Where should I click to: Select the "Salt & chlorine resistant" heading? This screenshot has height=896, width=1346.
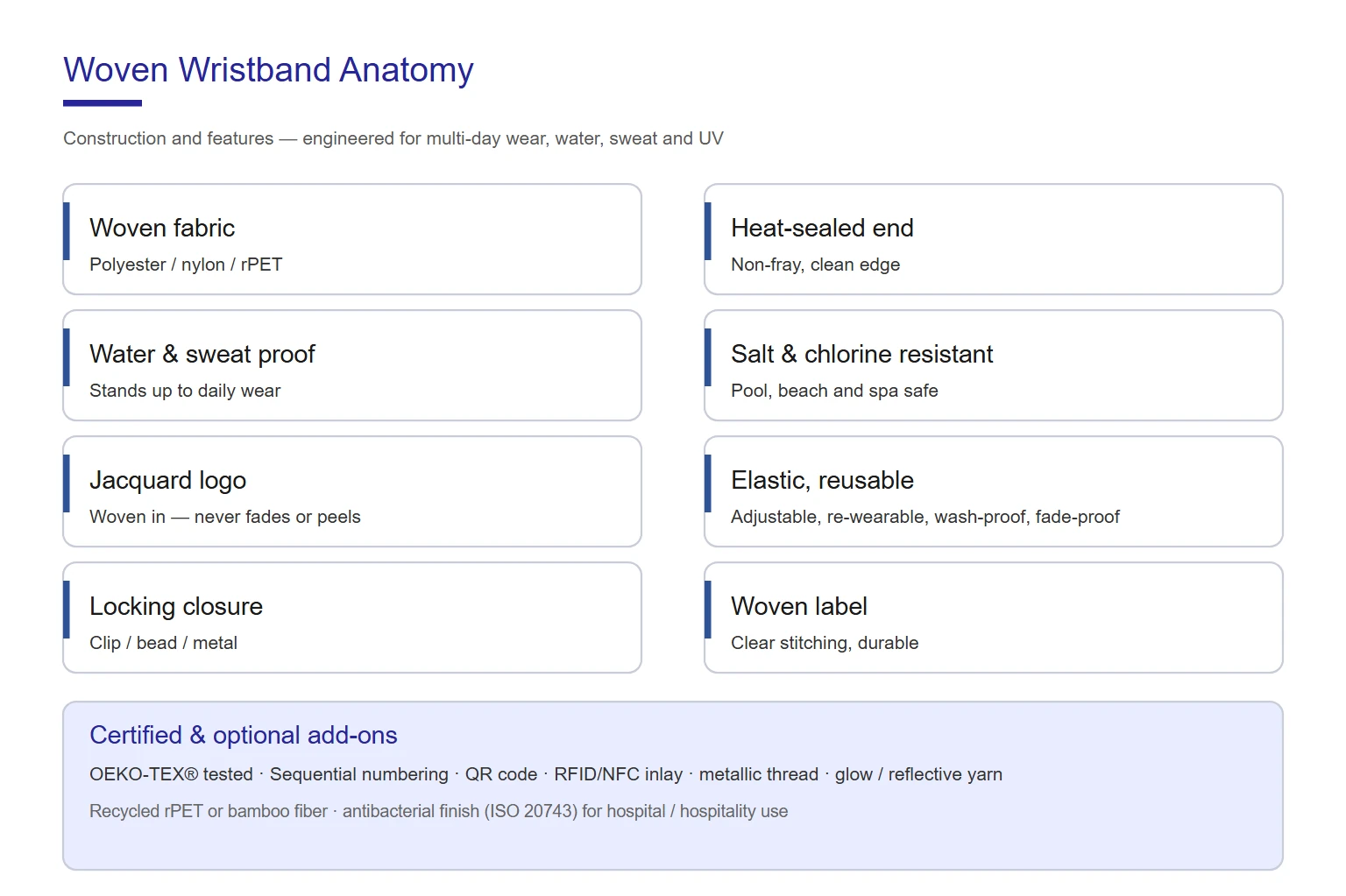click(x=861, y=354)
